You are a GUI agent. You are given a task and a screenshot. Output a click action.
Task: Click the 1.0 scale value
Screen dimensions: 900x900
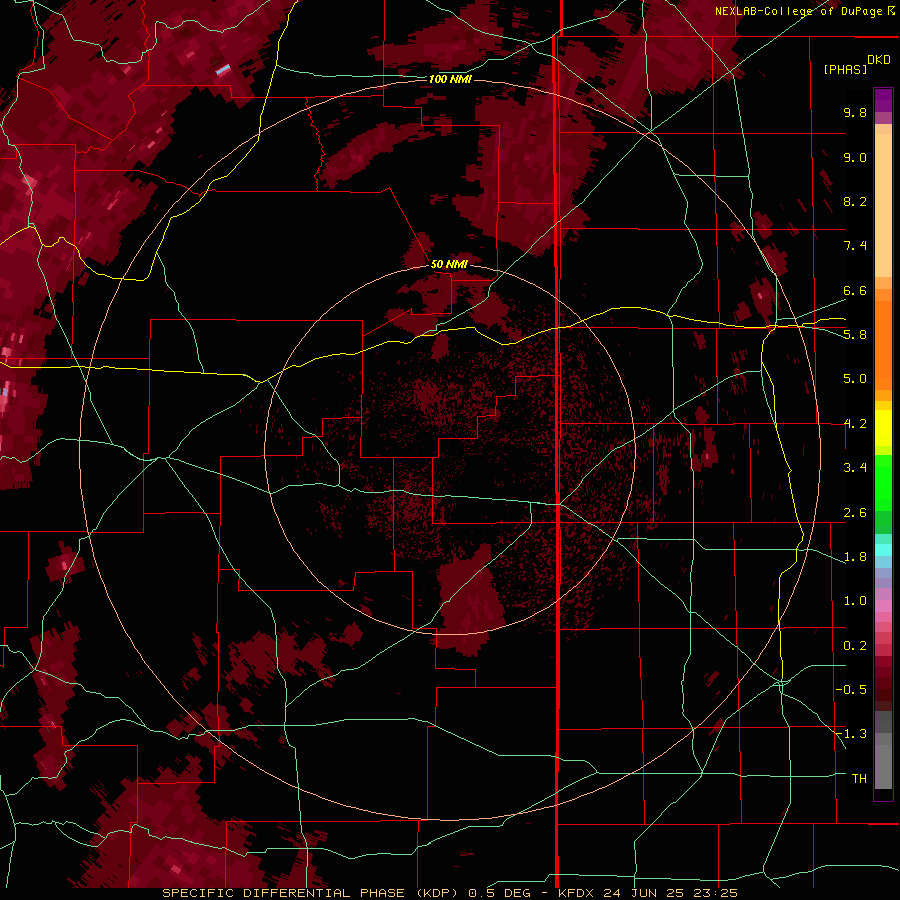(855, 601)
